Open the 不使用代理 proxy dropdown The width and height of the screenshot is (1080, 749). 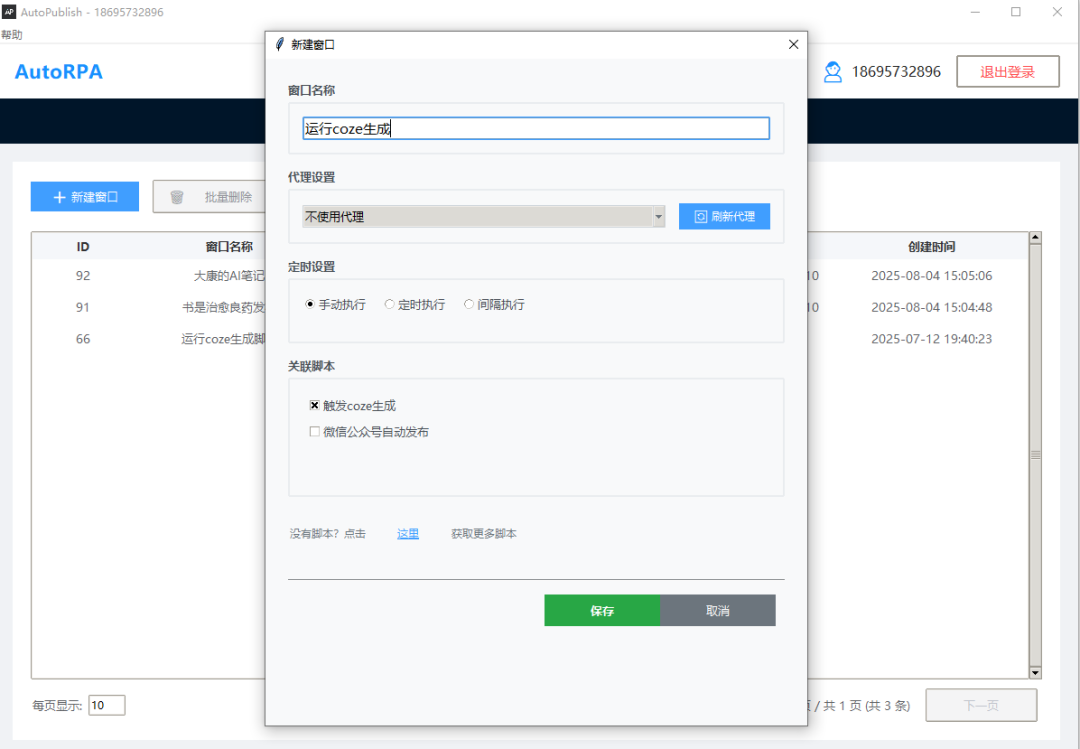pyautogui.click(x=484, y=216)
